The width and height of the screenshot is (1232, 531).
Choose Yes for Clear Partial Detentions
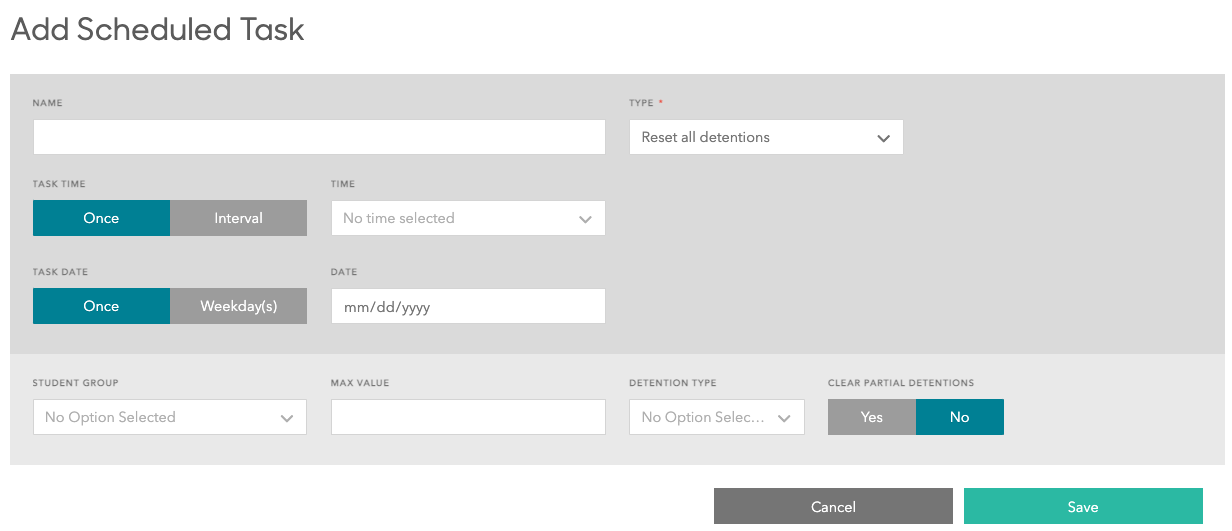871,417
